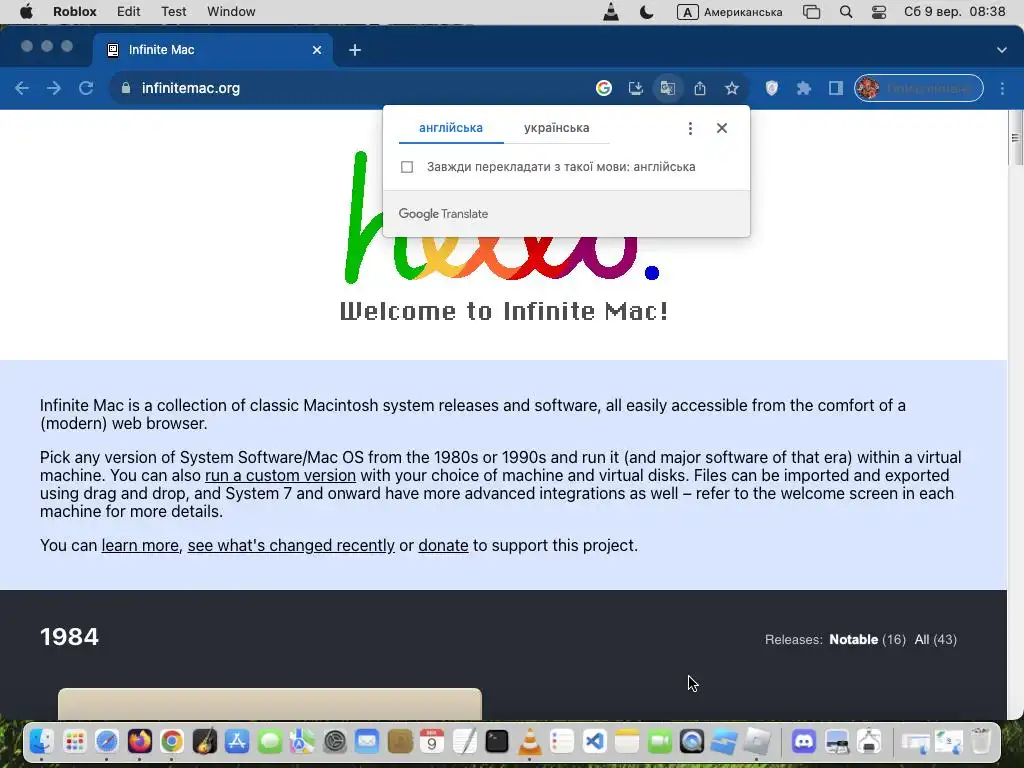Open Discord from the Dock
The image size is (1024, 768).
click(803, 742)
